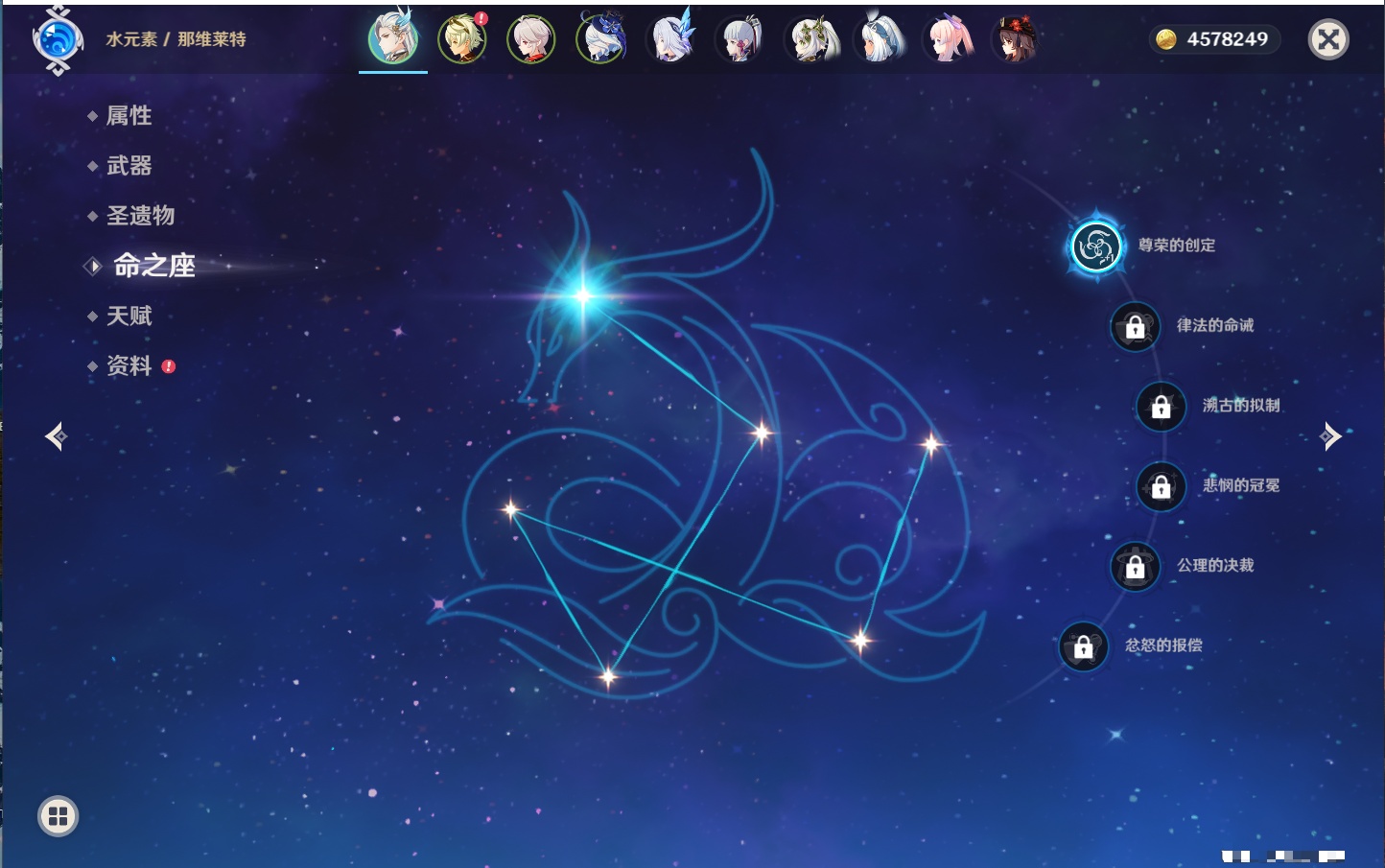
Task: Open the 武器 weapon tab
Action: coord(129,166)
